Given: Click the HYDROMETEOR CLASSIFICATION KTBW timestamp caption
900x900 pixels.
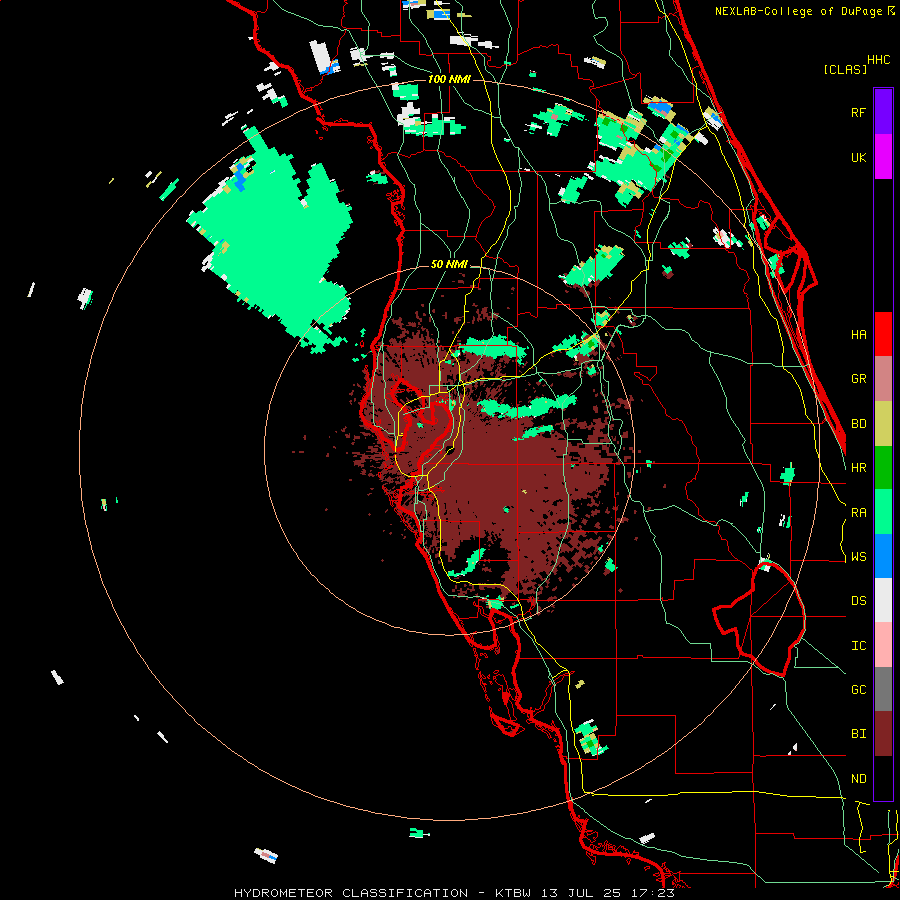Looking at the screenshot, I should click(x=454, y=893).
